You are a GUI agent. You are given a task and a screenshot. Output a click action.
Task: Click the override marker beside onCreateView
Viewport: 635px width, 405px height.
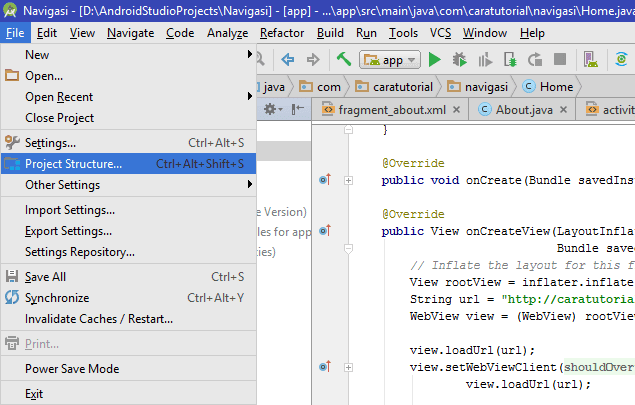pos(325,230)
